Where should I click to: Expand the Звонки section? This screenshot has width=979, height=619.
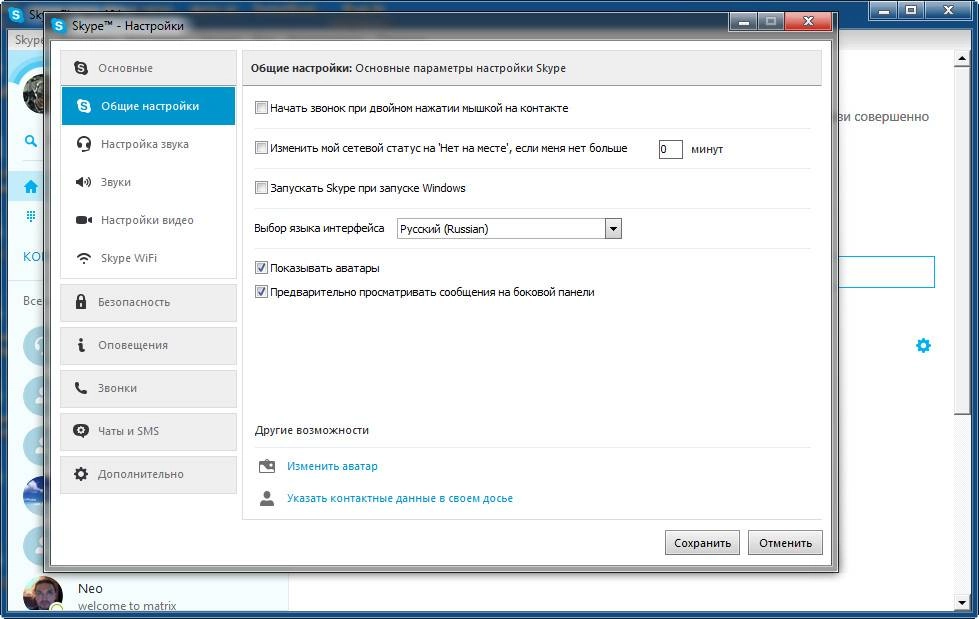coord(148,389)
